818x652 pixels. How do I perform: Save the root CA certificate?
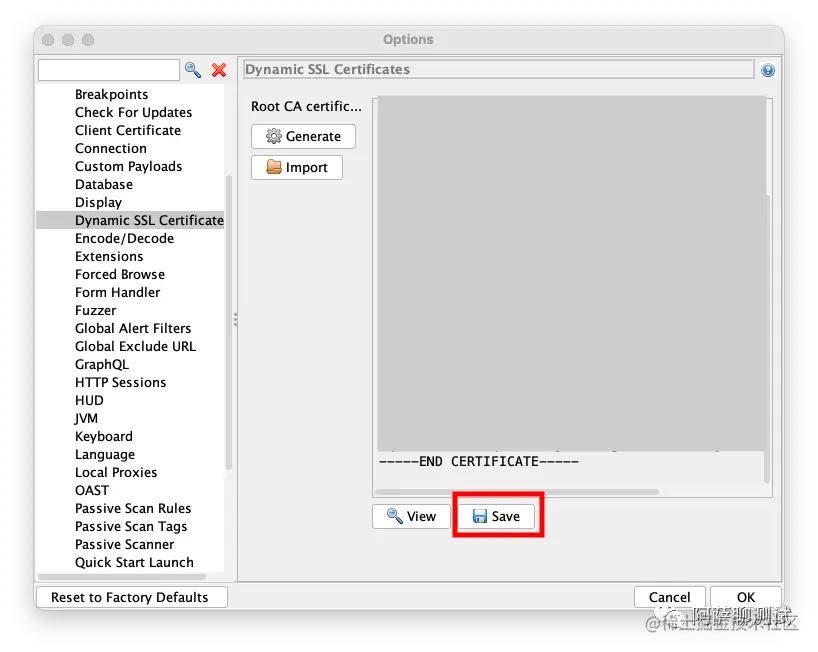[x=496, y=516]
